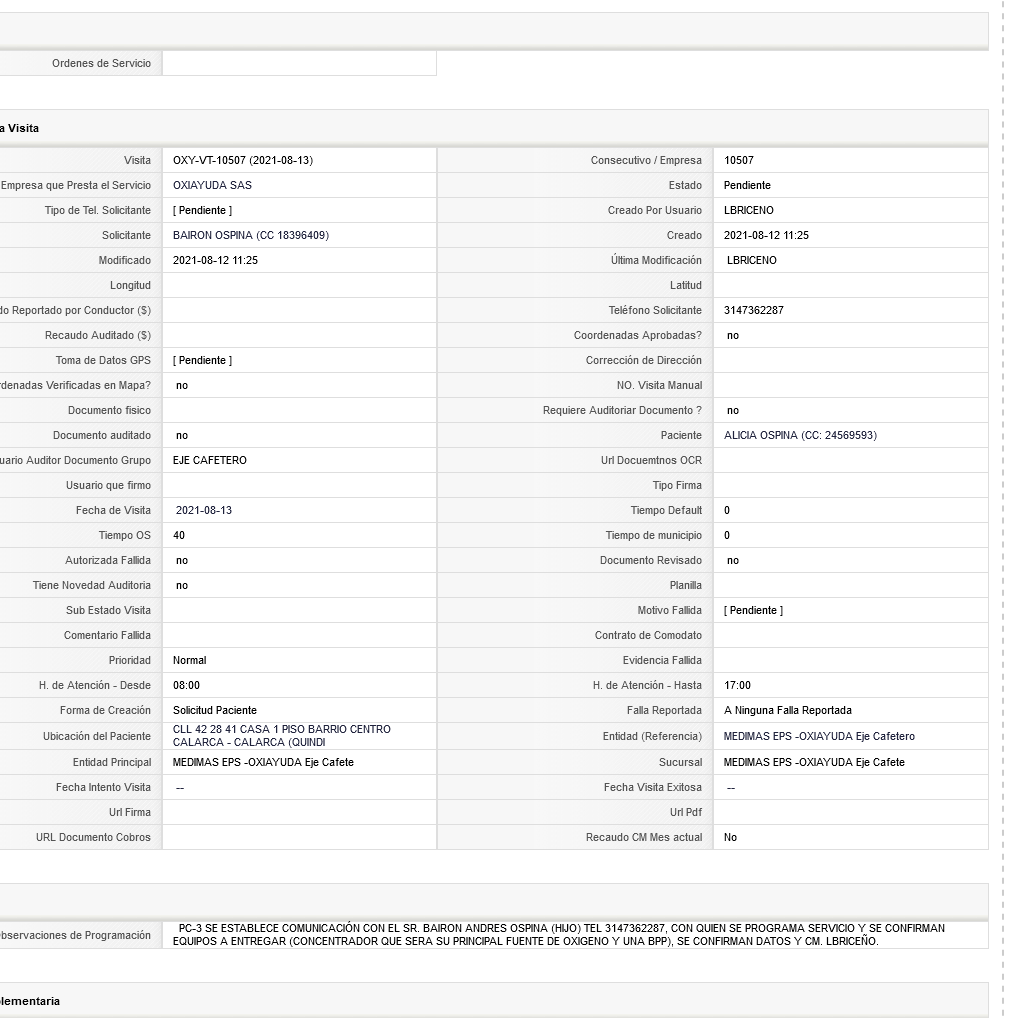Click the 'Url Pdf' label

point(686,812)
